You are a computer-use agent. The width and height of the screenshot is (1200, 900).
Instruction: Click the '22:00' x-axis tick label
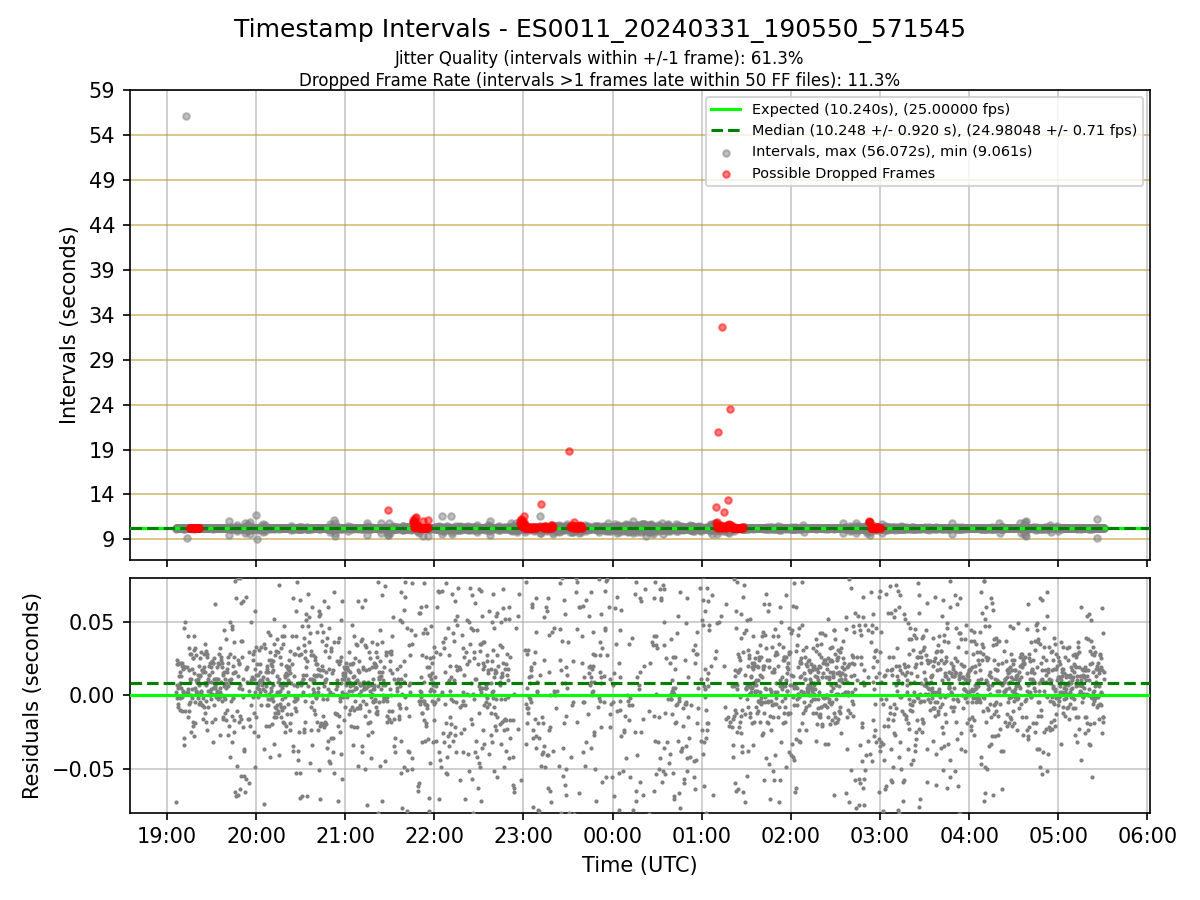click(x=434, y=836)
